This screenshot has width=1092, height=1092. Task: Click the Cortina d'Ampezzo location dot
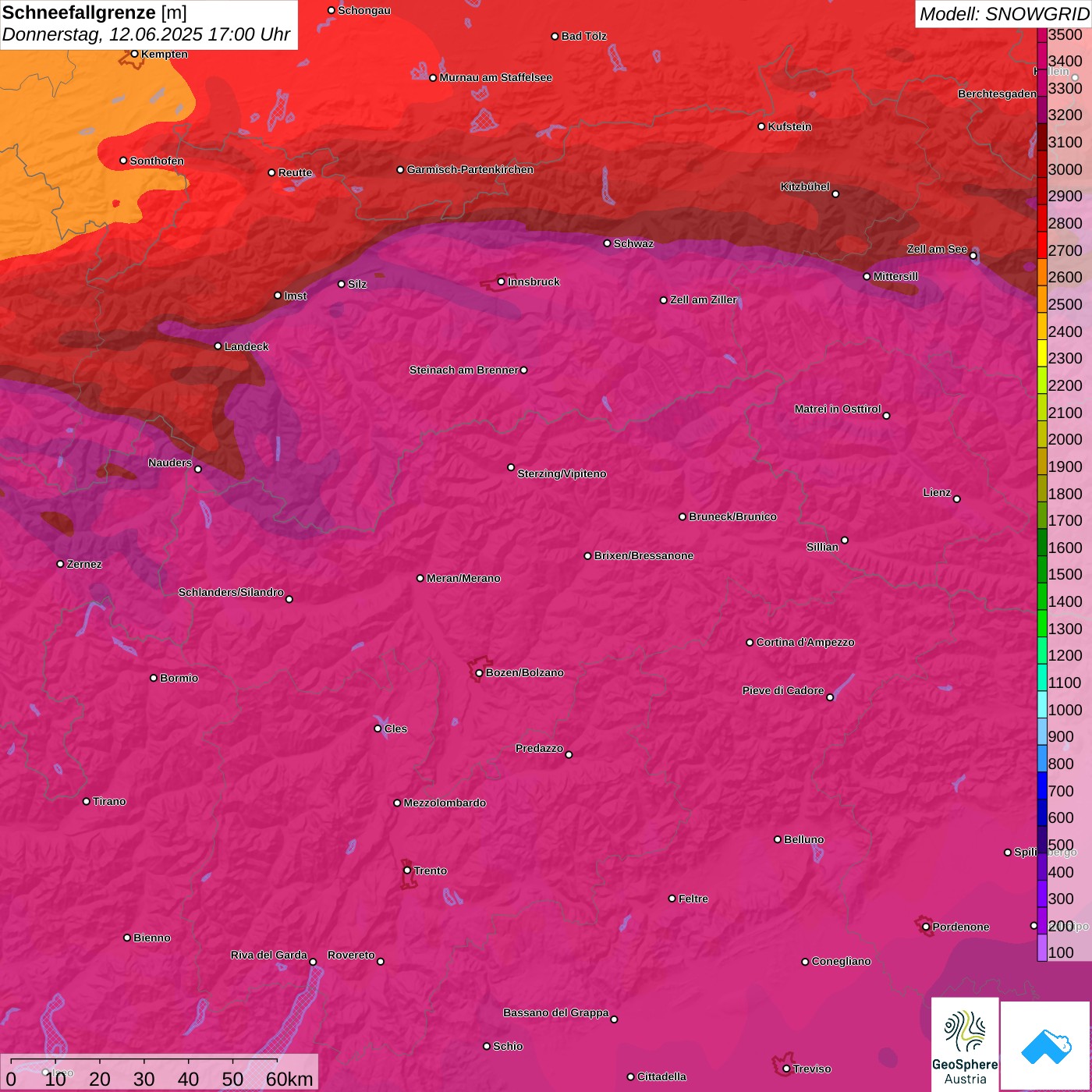[750, 643]
